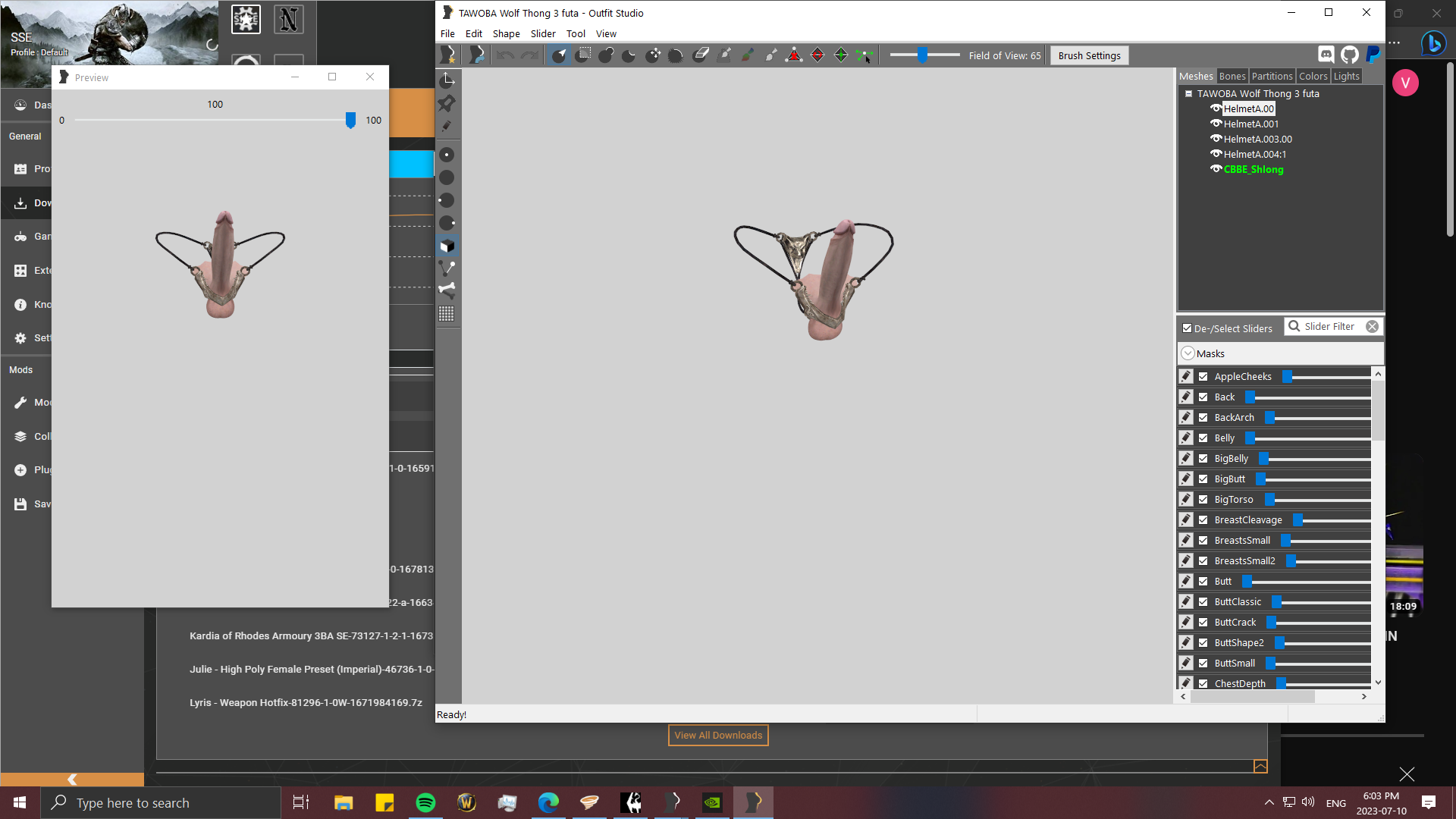Select the Deflate brush tool
1456x819 pixels.
(x=629, y=55)
